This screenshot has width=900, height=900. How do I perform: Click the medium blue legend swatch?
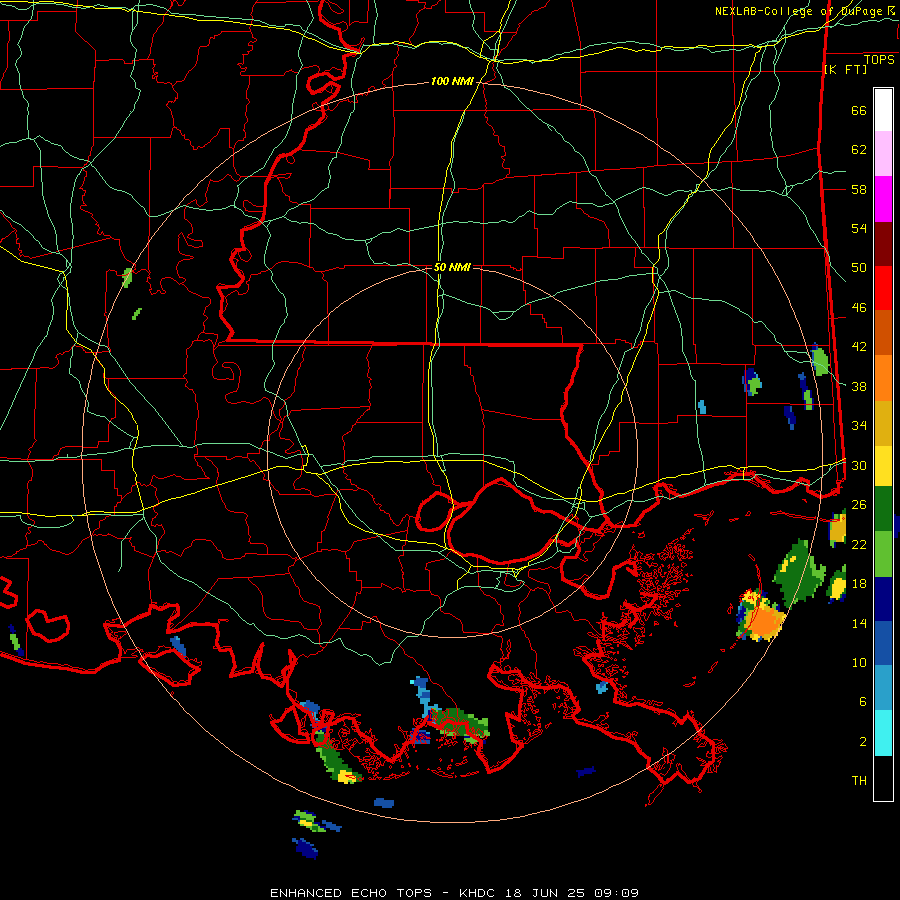coord(883,643)
